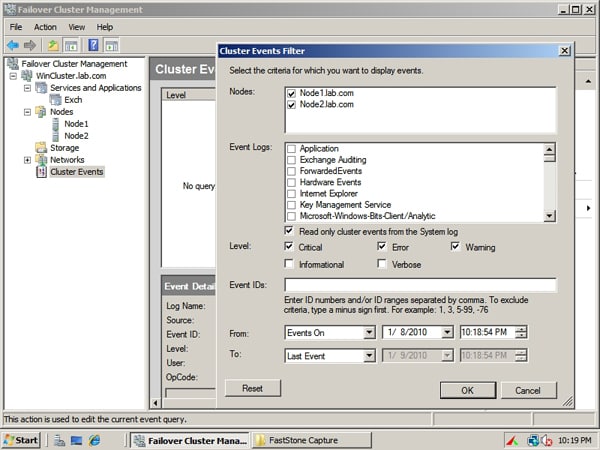Select the Storage tree icon
Image resolution: width=600 pixels, height=450 pixels.
coord(41,147)
